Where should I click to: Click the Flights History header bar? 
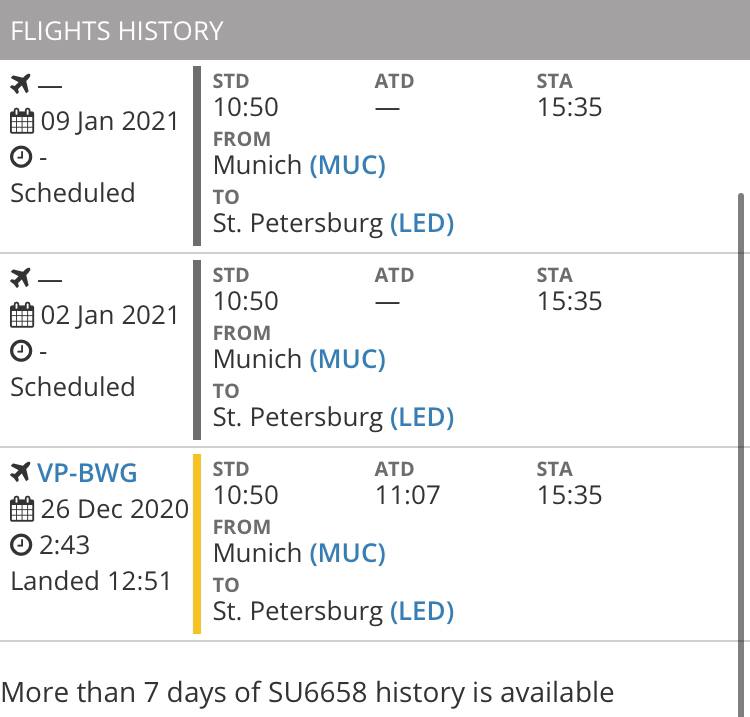click(375, 30)
